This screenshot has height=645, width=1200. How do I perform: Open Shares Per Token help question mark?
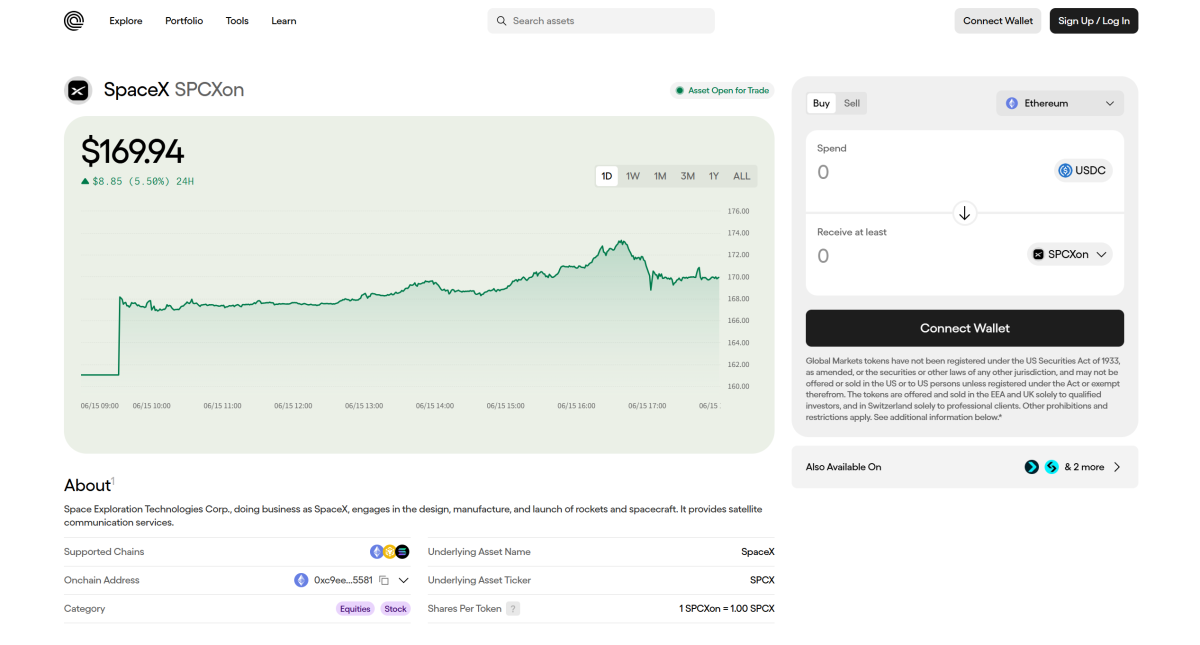point(513,608)
